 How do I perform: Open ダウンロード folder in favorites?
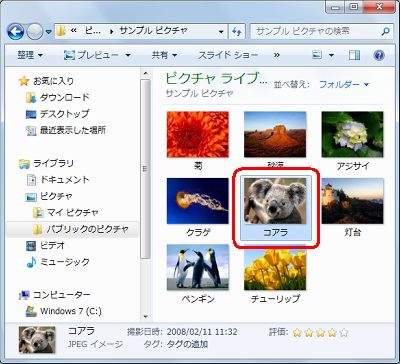[65, 97]
